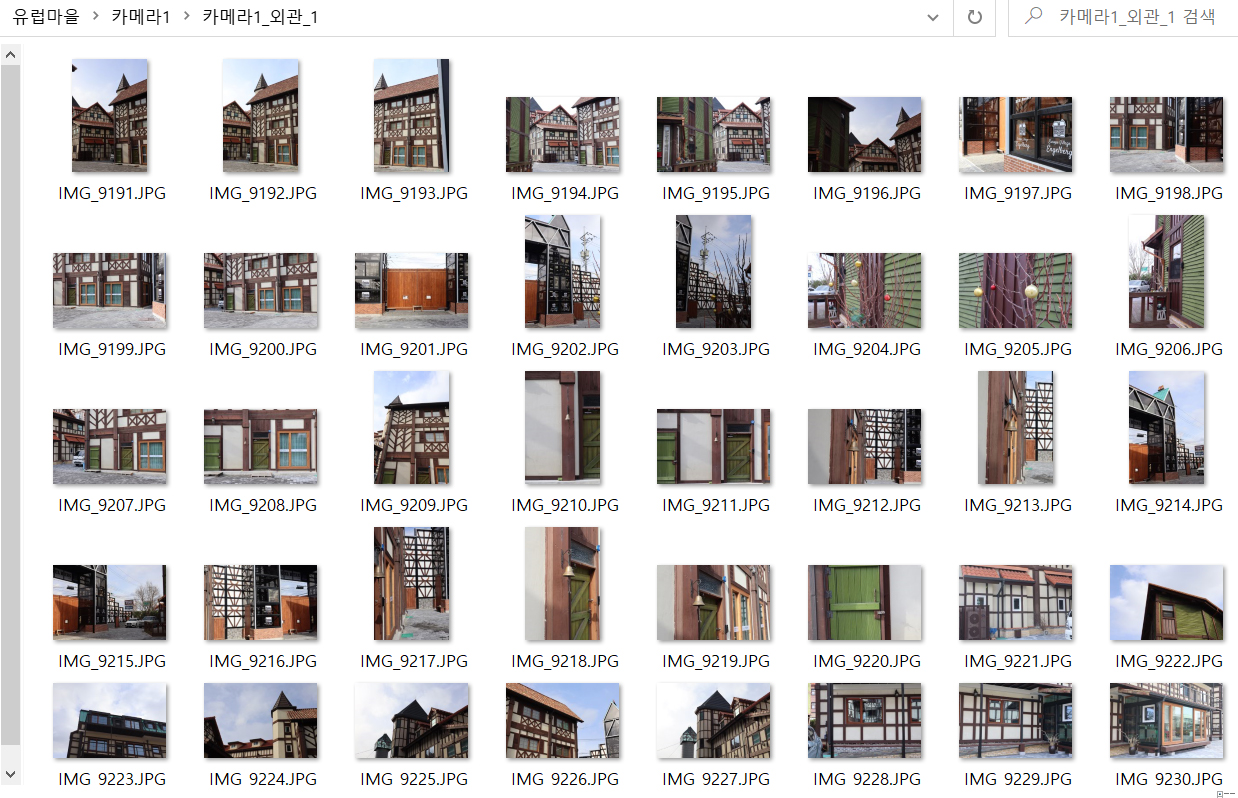The image size is (1238, 798).
Task: Select IMG_9220.JPG green door photo
Action: click(x=864, y=602)
